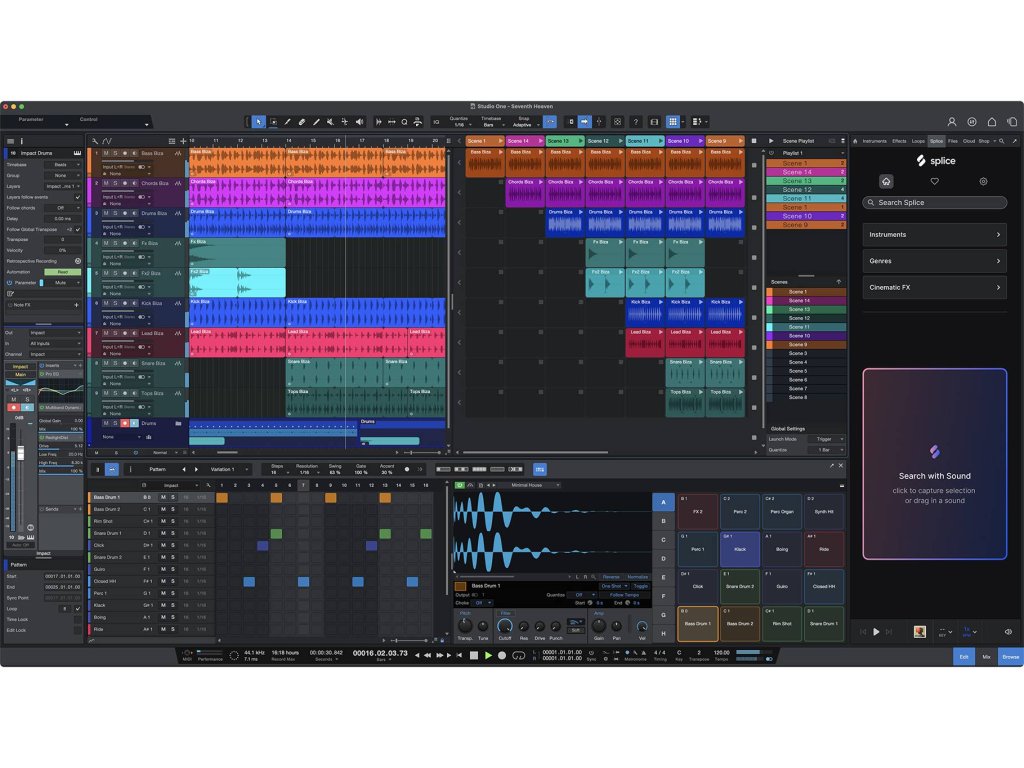This screenshot has width=1024, height=768.
Task: Toggle the Follow Global Transpose checkbox
Action: tap(78, 230)
